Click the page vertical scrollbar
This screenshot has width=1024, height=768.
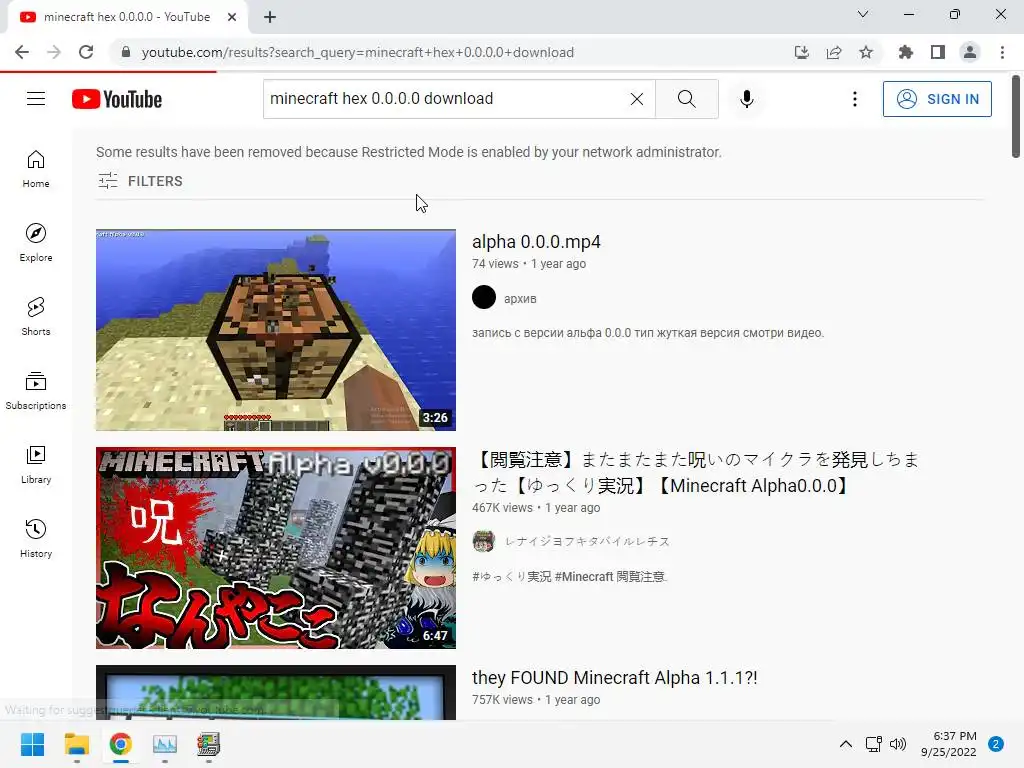pos(1016,116)
